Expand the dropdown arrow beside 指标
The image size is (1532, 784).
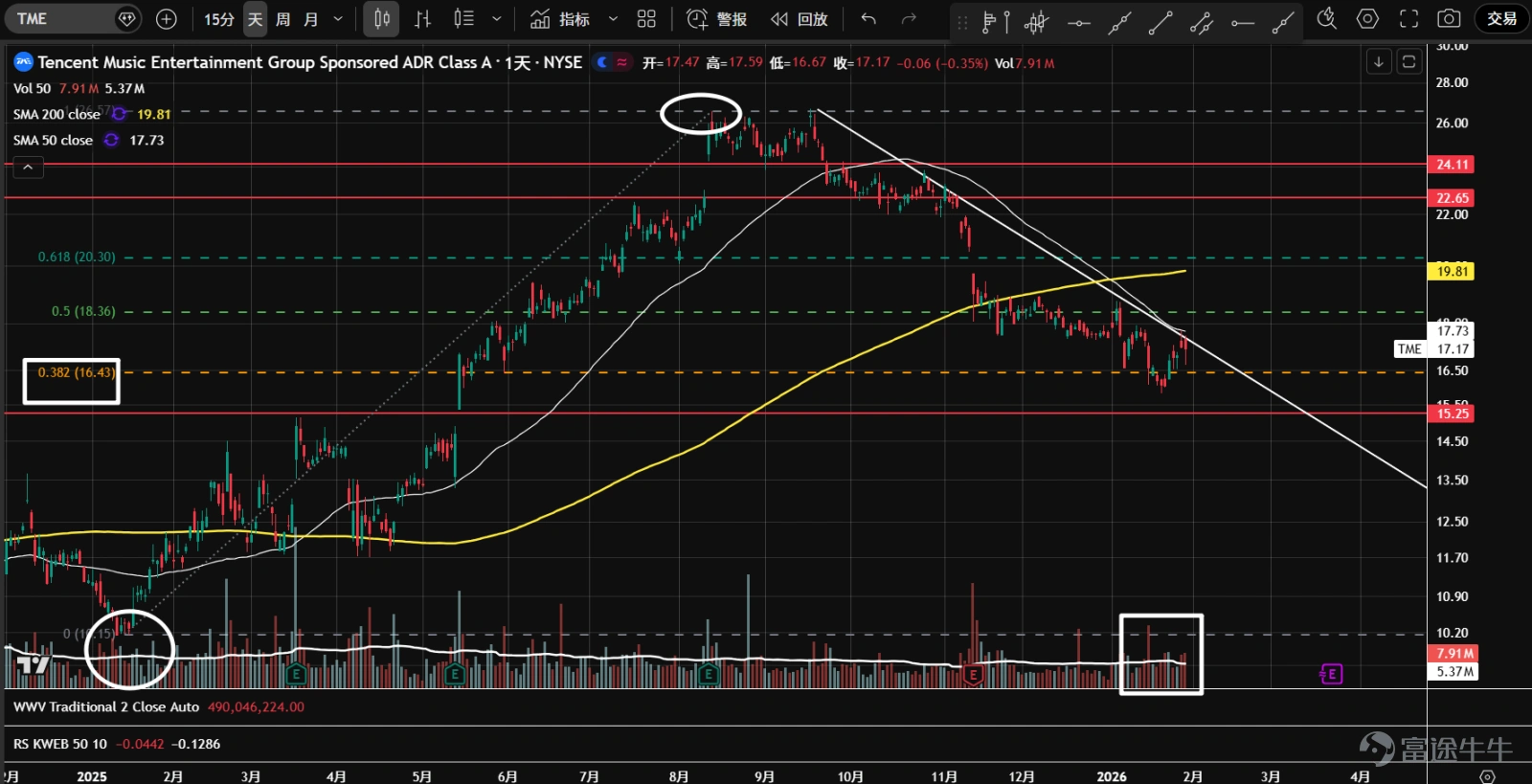pyautogui.click(x=613, y=19)
